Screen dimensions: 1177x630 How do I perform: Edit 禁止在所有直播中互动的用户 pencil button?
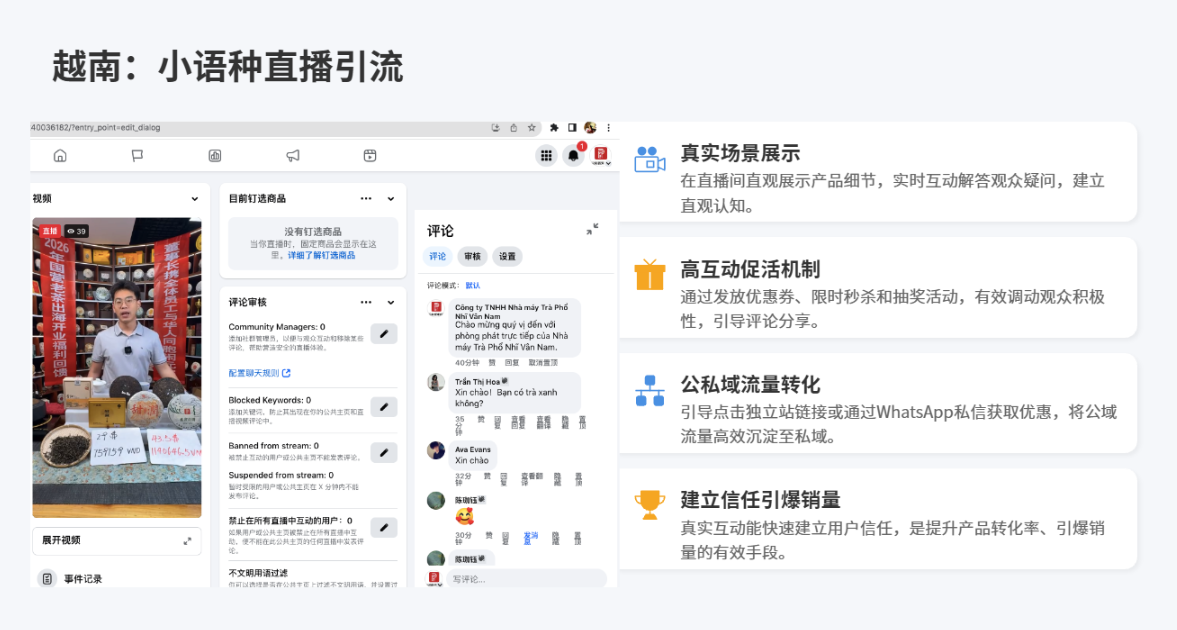384,528
